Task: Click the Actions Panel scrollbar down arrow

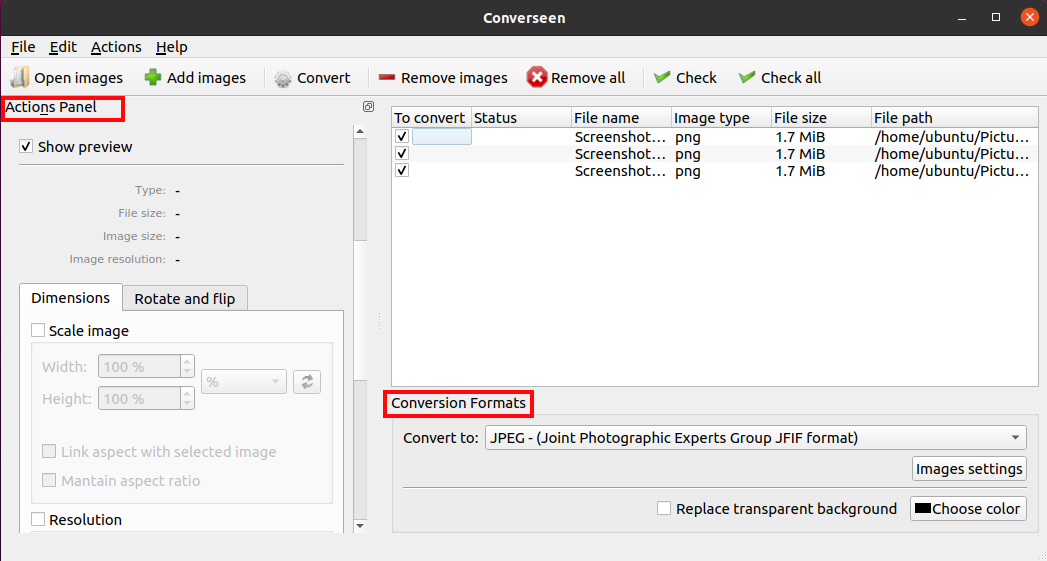Action: 361,526
